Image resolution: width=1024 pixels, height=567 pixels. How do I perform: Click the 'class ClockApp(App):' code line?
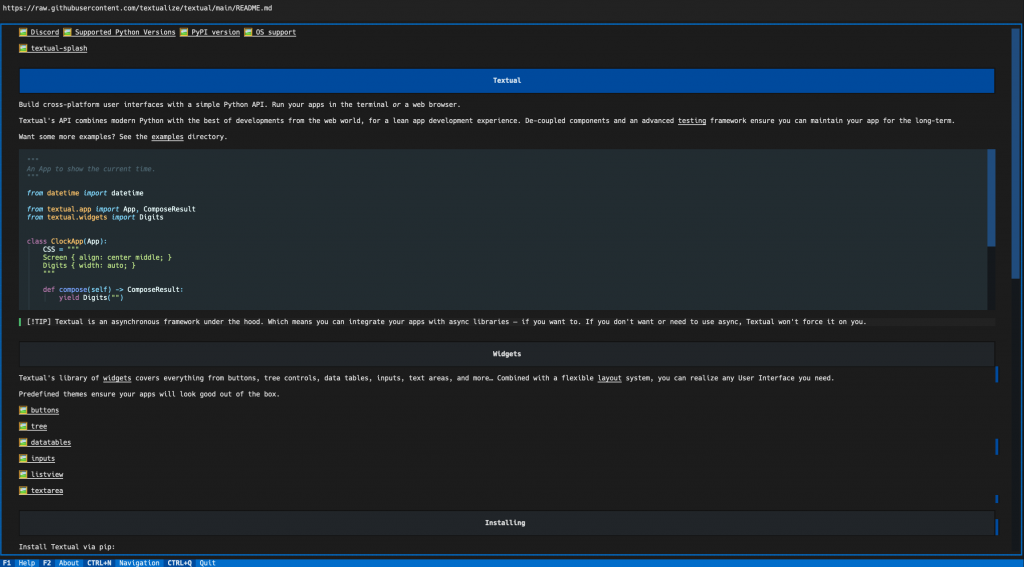[67, 241]
